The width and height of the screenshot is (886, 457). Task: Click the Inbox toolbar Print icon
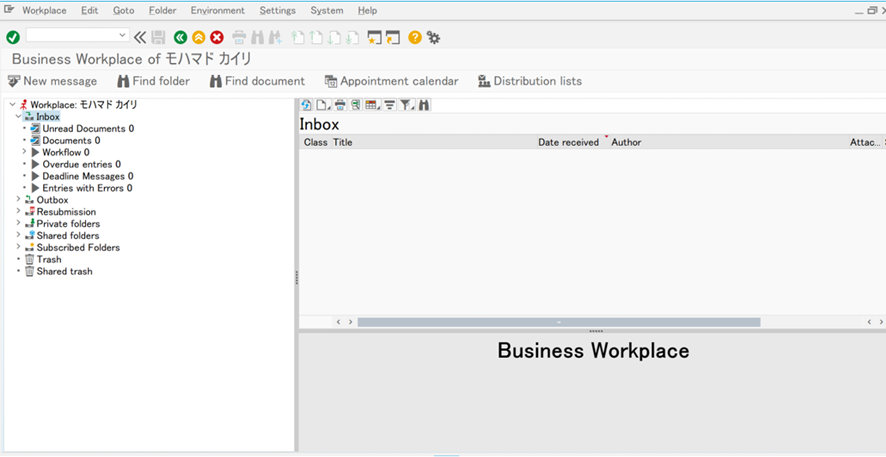(x=340, y=105)
